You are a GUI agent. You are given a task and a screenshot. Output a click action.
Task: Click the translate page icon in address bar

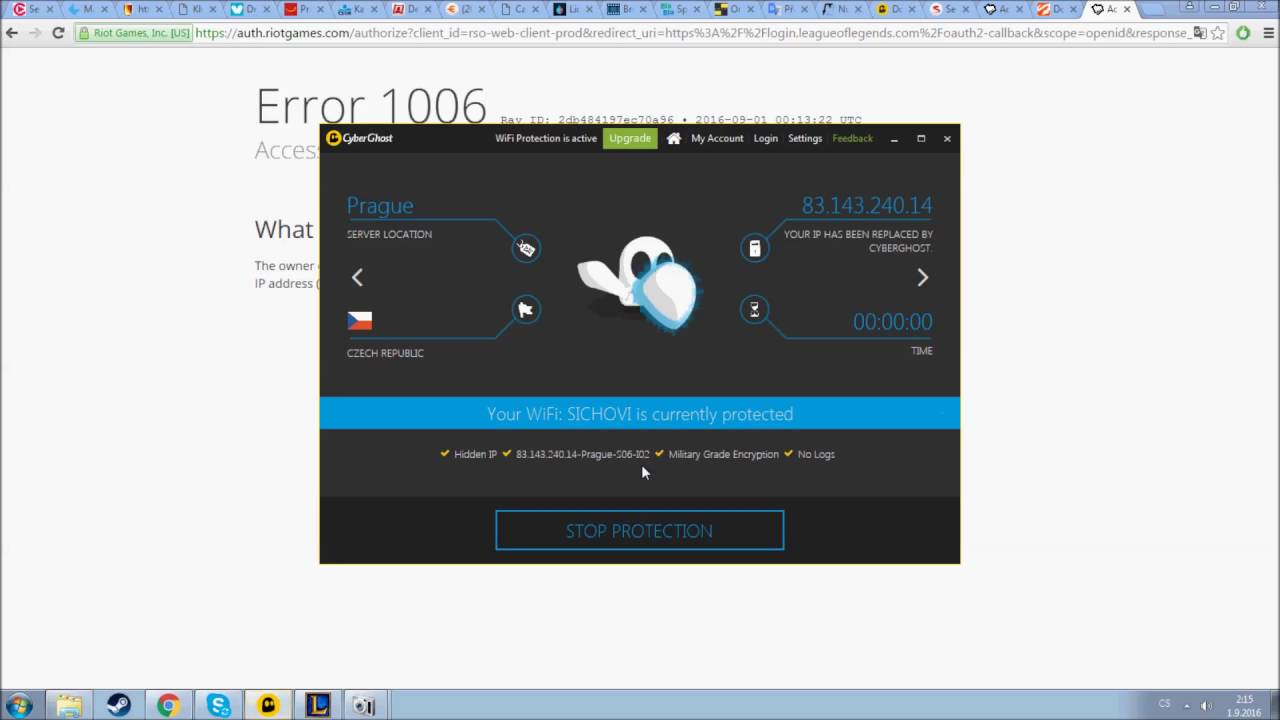click(1199, 33)
